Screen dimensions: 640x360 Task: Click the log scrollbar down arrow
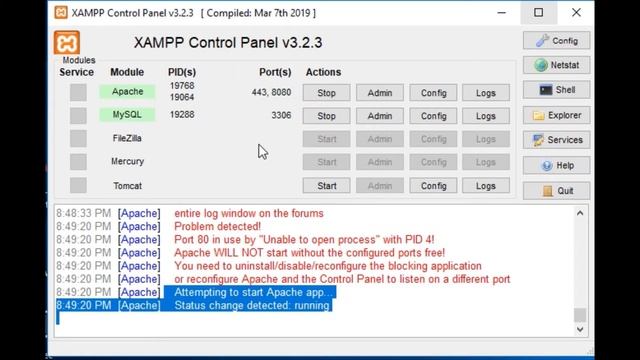[x=580, y=329]
